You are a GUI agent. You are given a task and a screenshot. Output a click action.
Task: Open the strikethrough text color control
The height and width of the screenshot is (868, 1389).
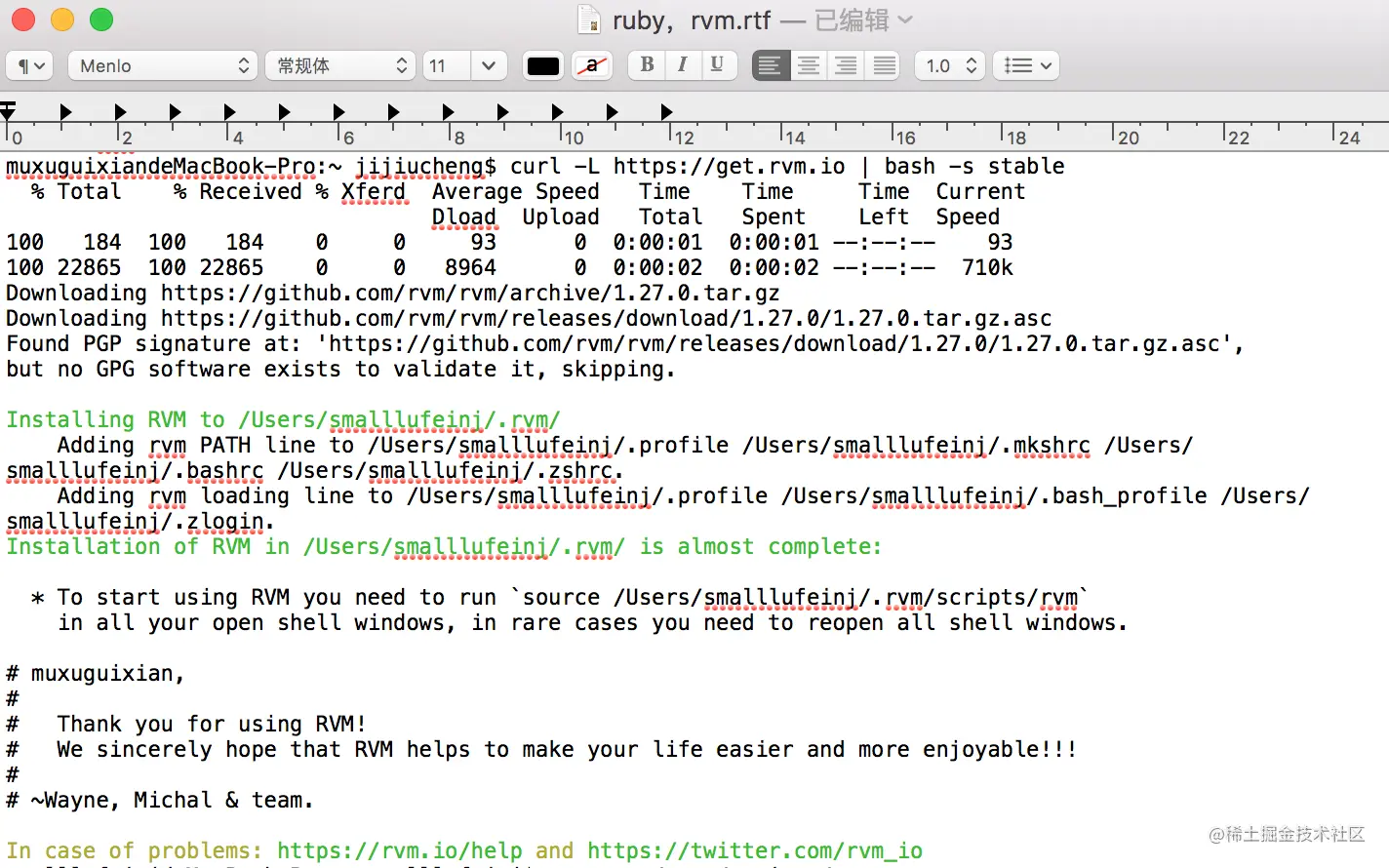[x=592, y=65]
